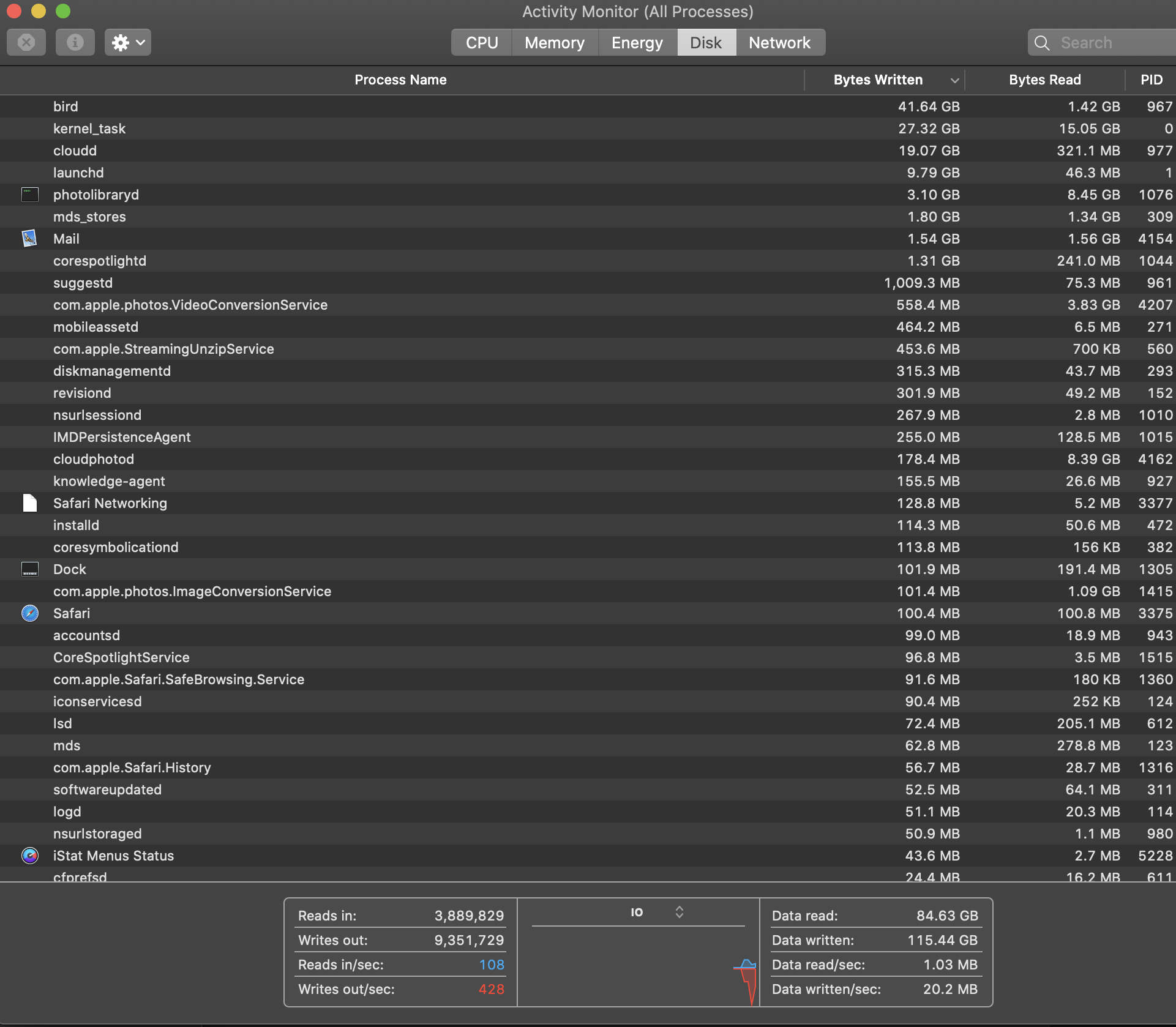1176x1027 pixels.
Task: Switch to the Energy tab
Action: [x=637, y=43]
